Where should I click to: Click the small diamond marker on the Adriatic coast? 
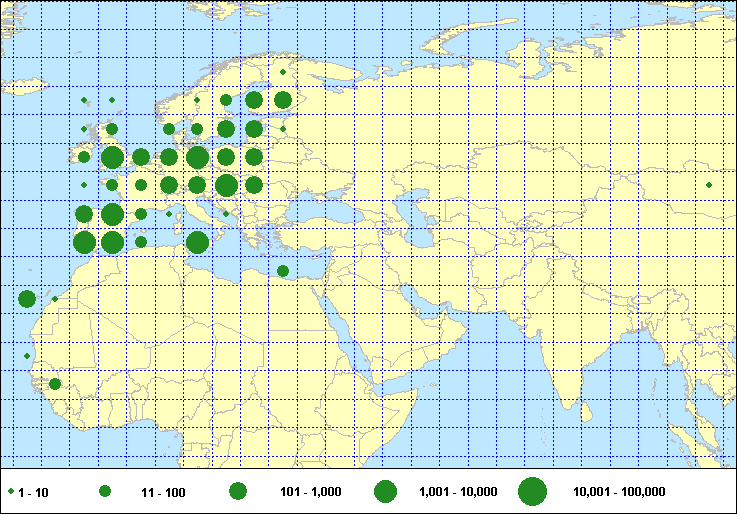pos(226,213)
